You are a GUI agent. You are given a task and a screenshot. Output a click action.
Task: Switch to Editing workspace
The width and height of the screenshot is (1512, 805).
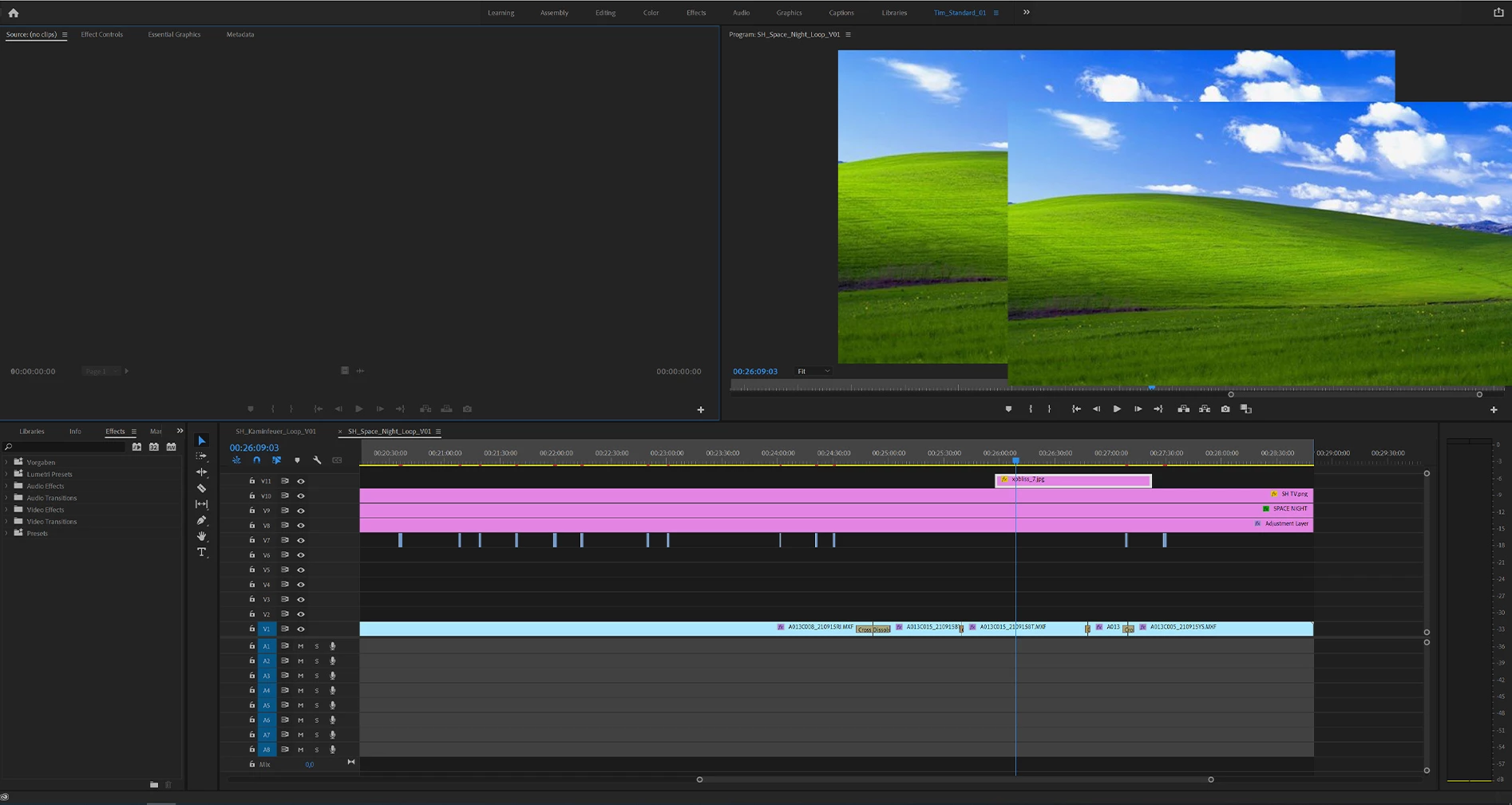605,13
